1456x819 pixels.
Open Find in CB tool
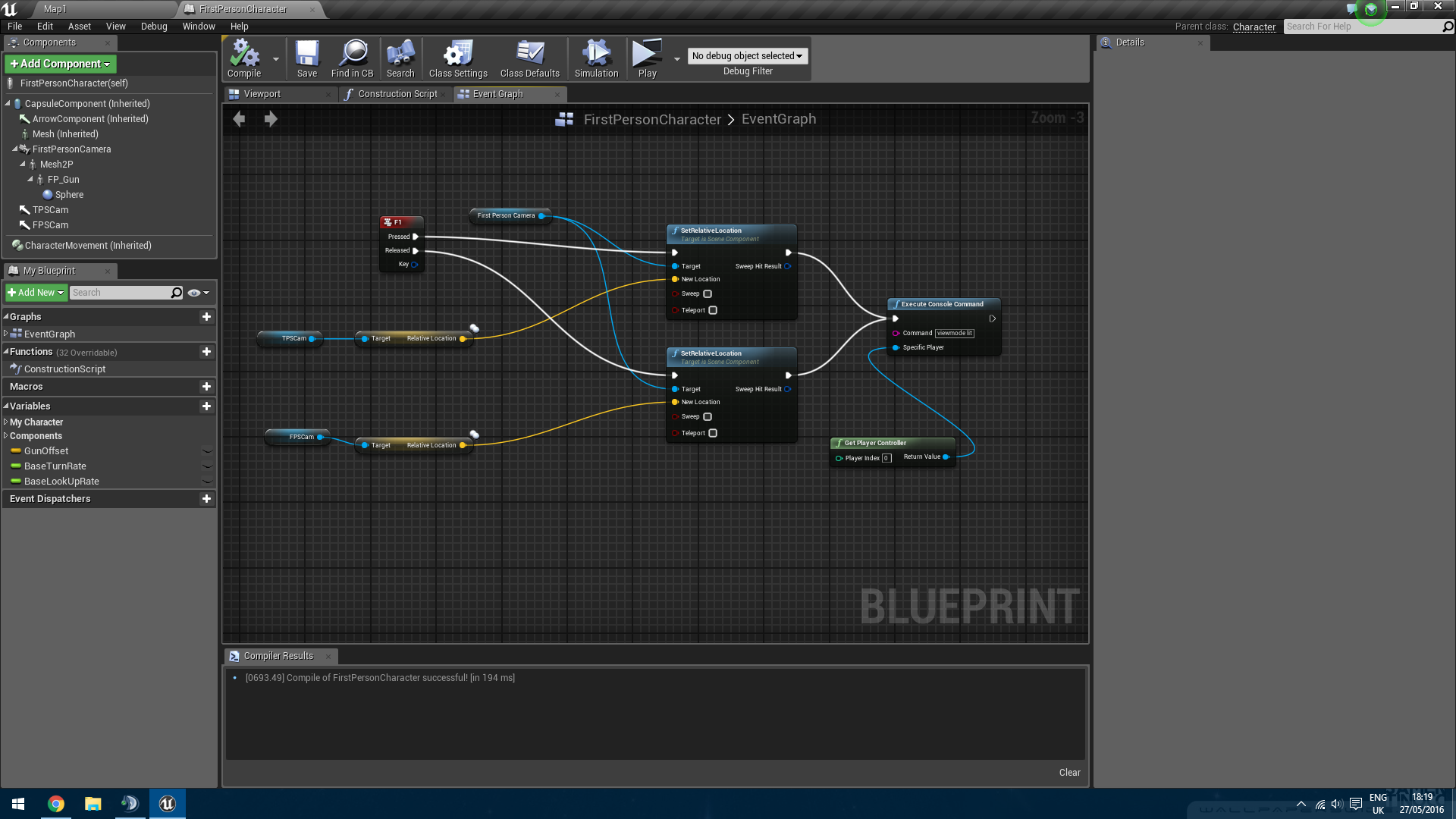point(352,58)
